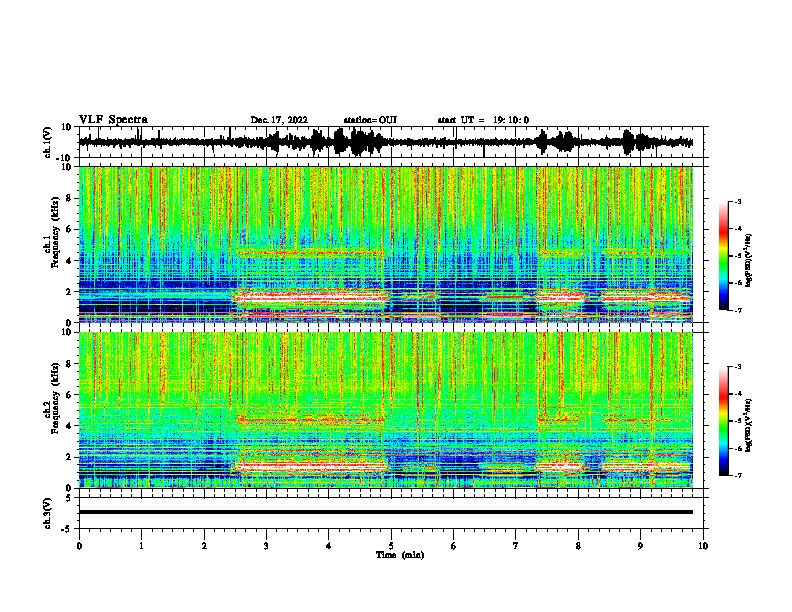Click the "4" kHz tick on ch.2 spectrogram

pyautogui.click(x=70, y=426)
